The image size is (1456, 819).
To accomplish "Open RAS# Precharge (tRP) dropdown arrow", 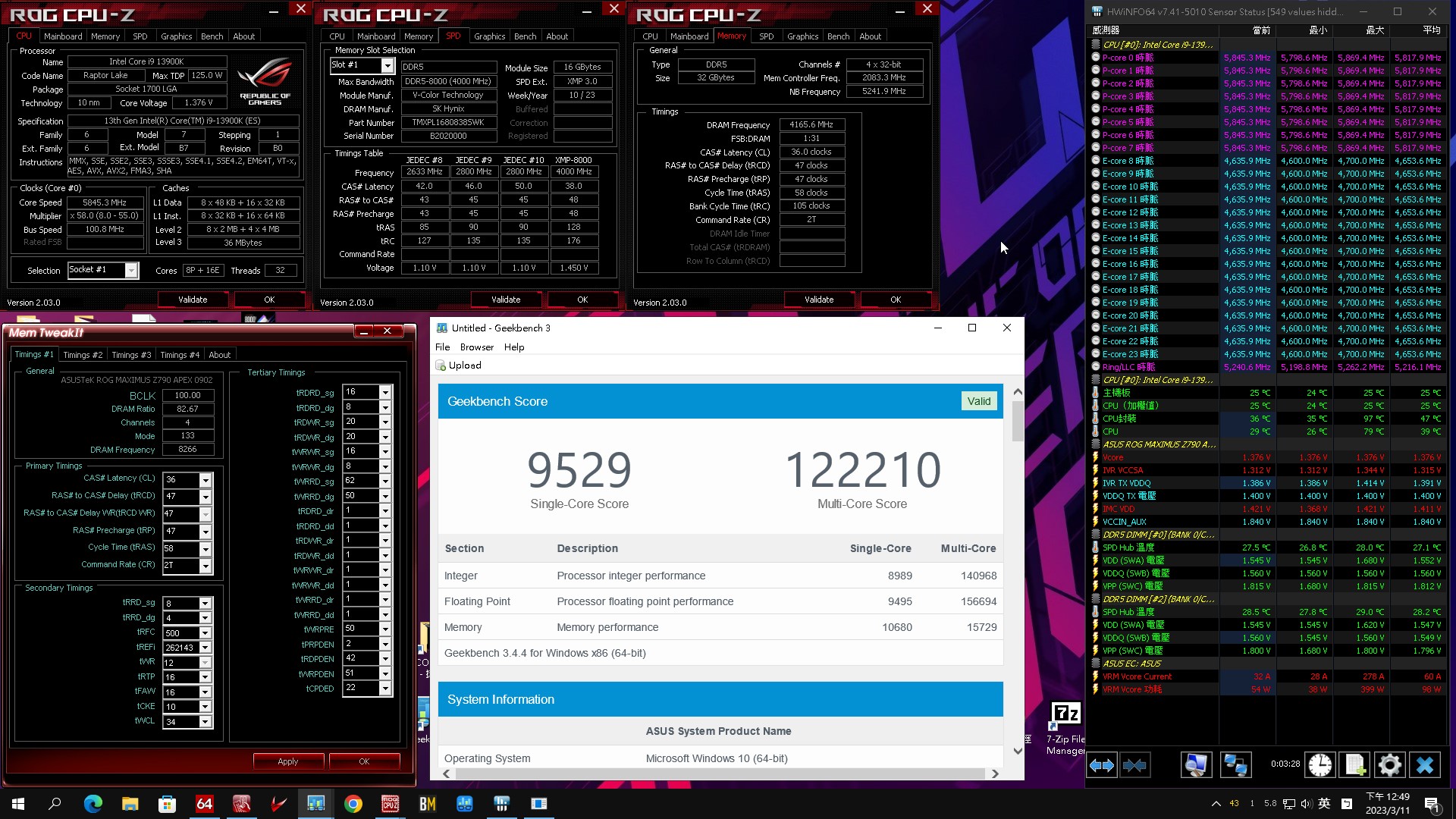I will pos(205,532).
